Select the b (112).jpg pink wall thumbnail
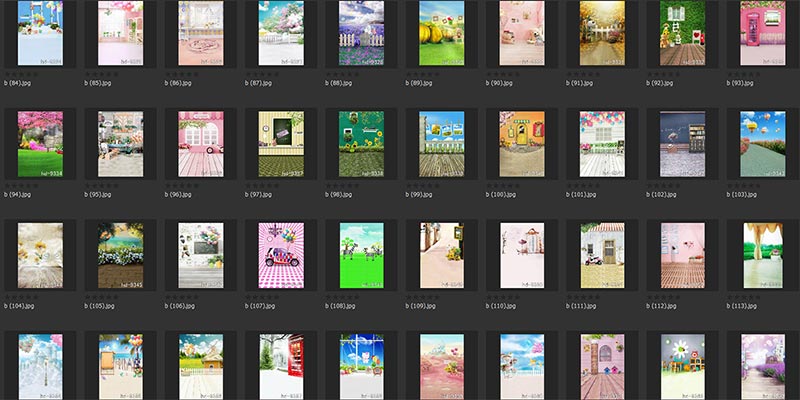Image resolution: width=800 pixels, height=400 pixels. pyautogui.click(x=683, y=255)
